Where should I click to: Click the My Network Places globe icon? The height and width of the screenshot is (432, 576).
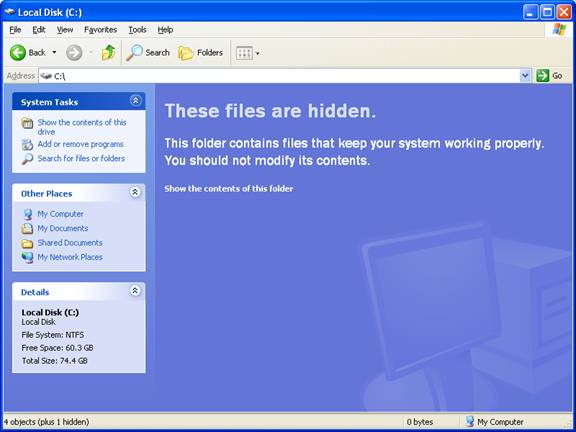[x=27, y=258]
